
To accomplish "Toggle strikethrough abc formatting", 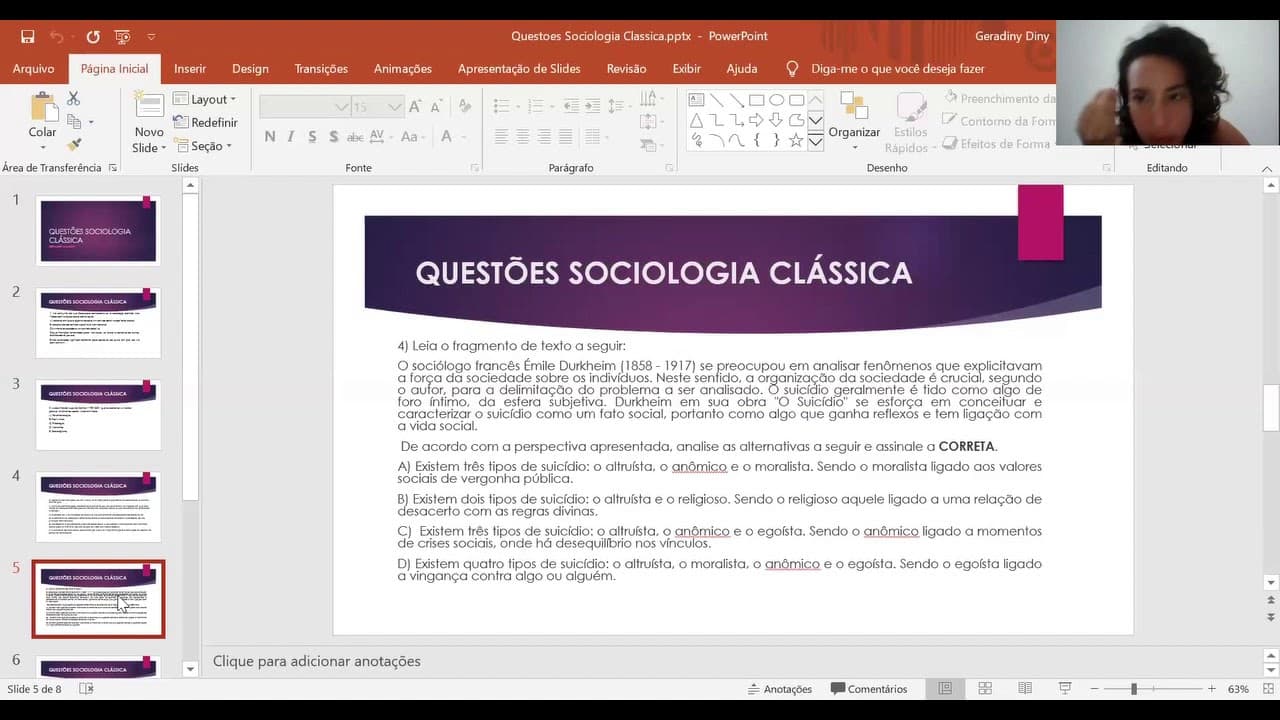I will tap(355, 137).
